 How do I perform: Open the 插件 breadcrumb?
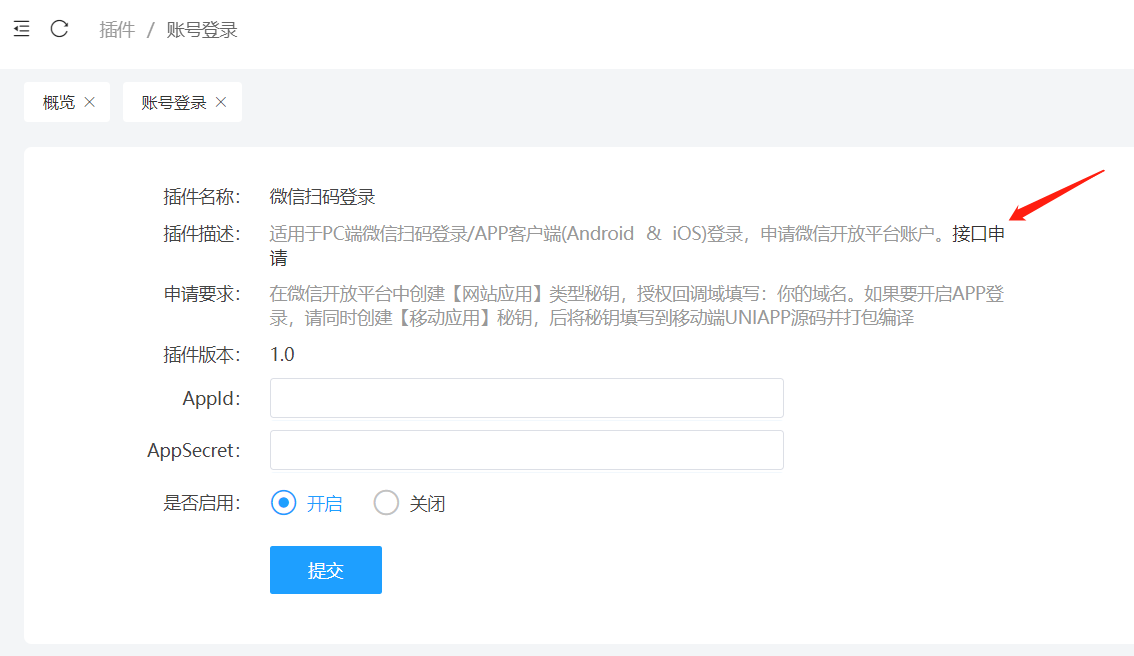click(x=117, y=30)
